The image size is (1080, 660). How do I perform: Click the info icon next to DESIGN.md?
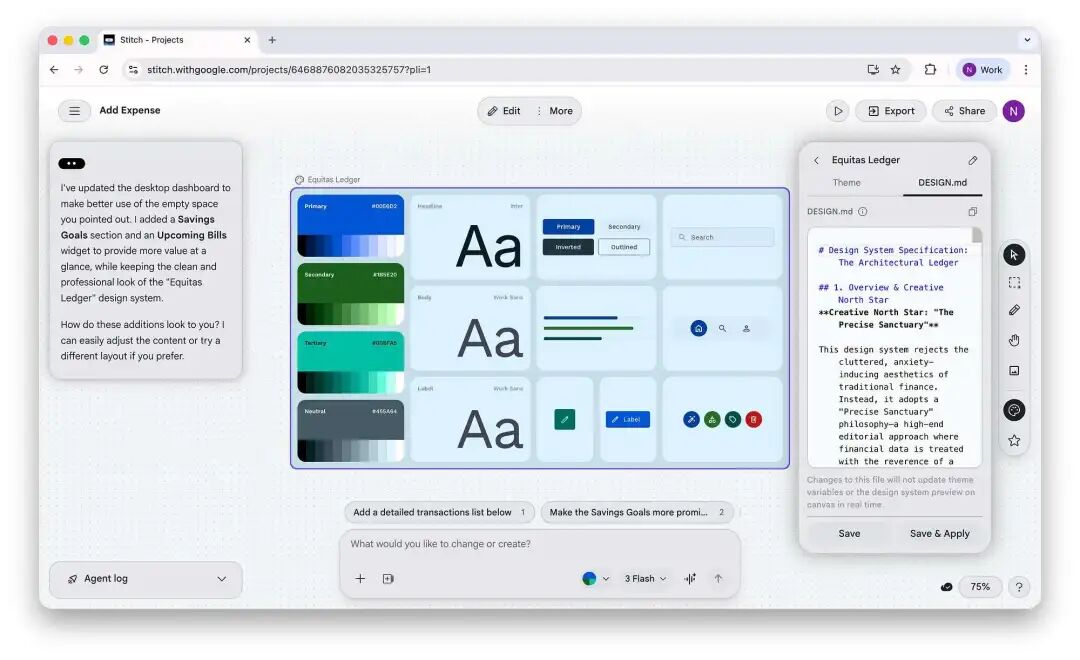click(x=862, y=212)
